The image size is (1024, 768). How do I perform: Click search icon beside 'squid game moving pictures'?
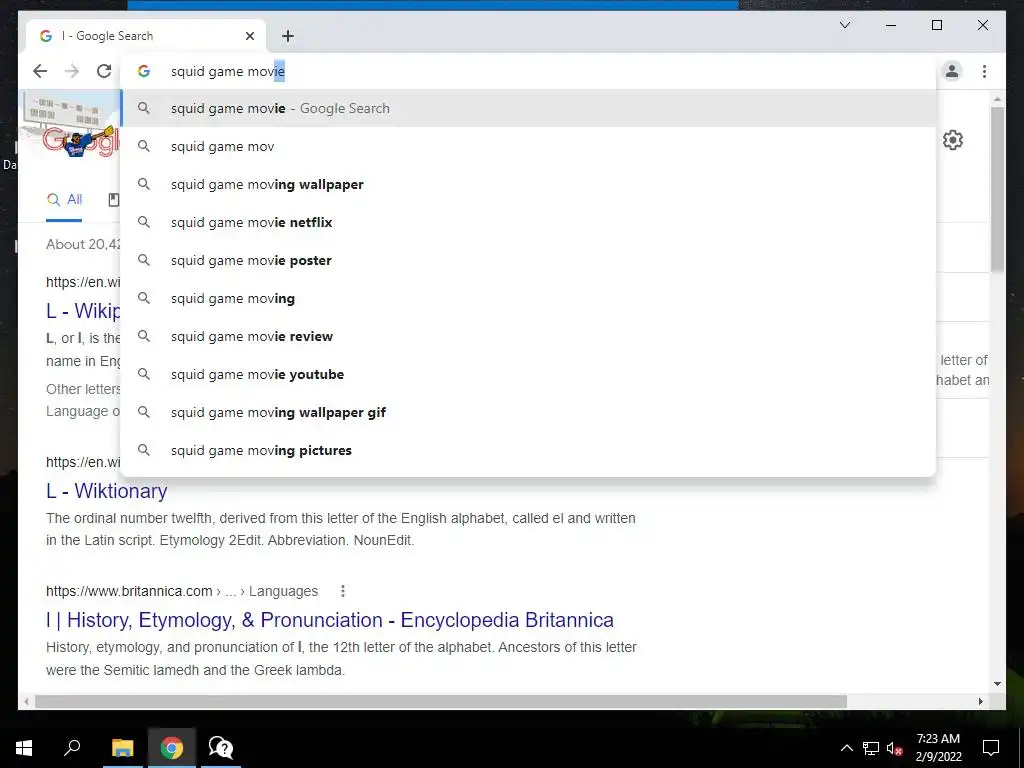(x=144, y=450)
